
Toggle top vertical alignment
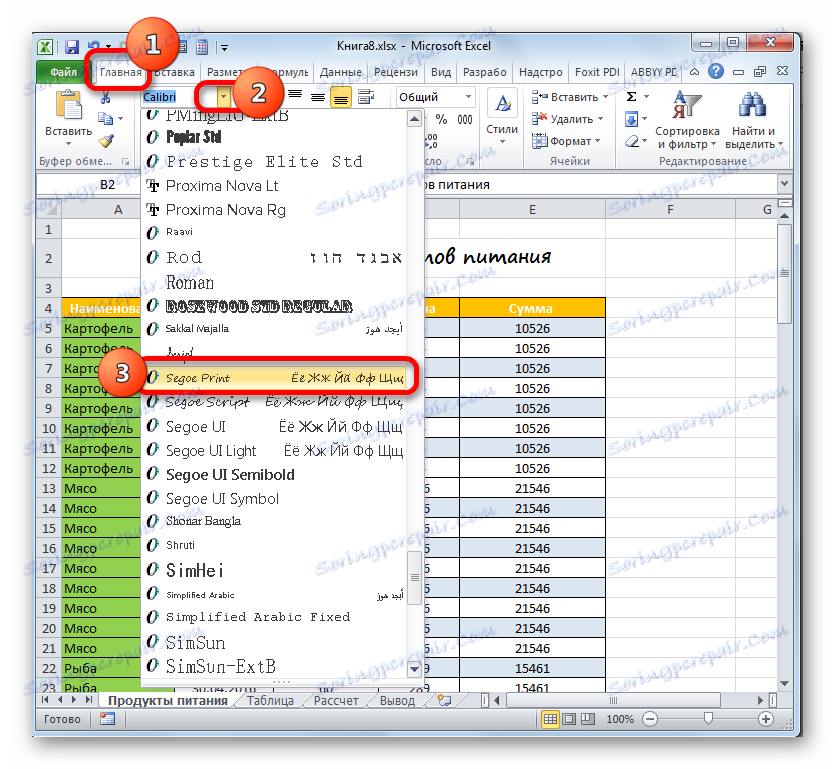[294, 96]
